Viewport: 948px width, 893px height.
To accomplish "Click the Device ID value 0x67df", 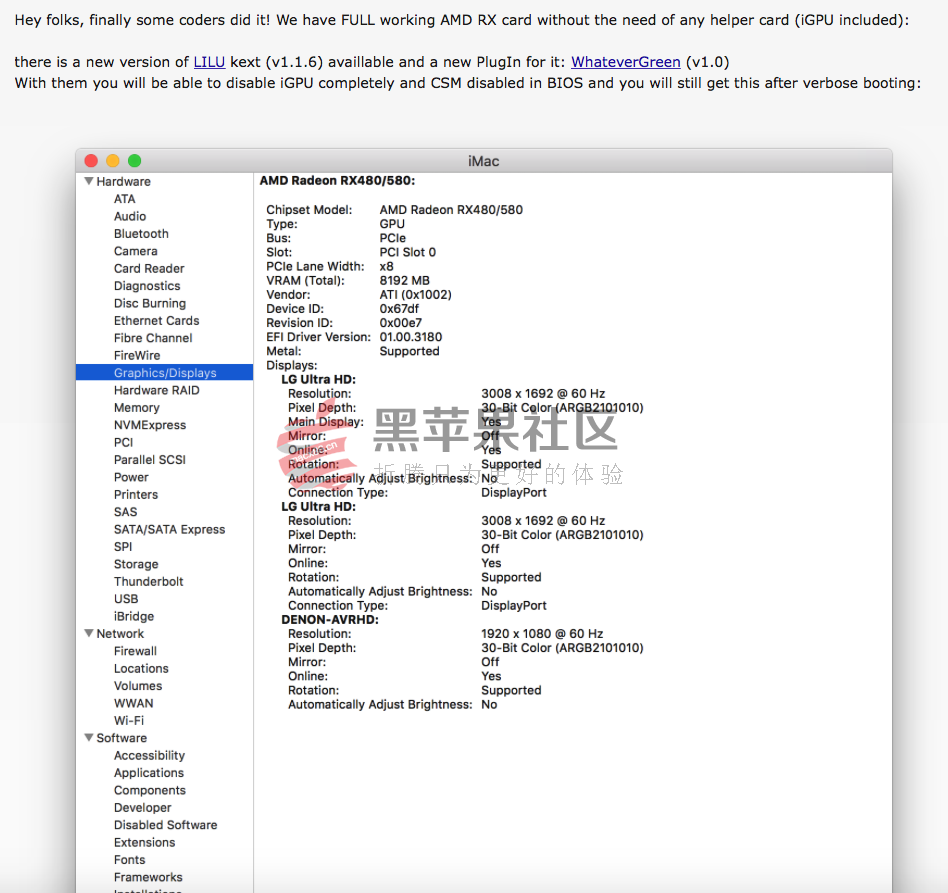I will pyautogui.click(x=399, y=309).
